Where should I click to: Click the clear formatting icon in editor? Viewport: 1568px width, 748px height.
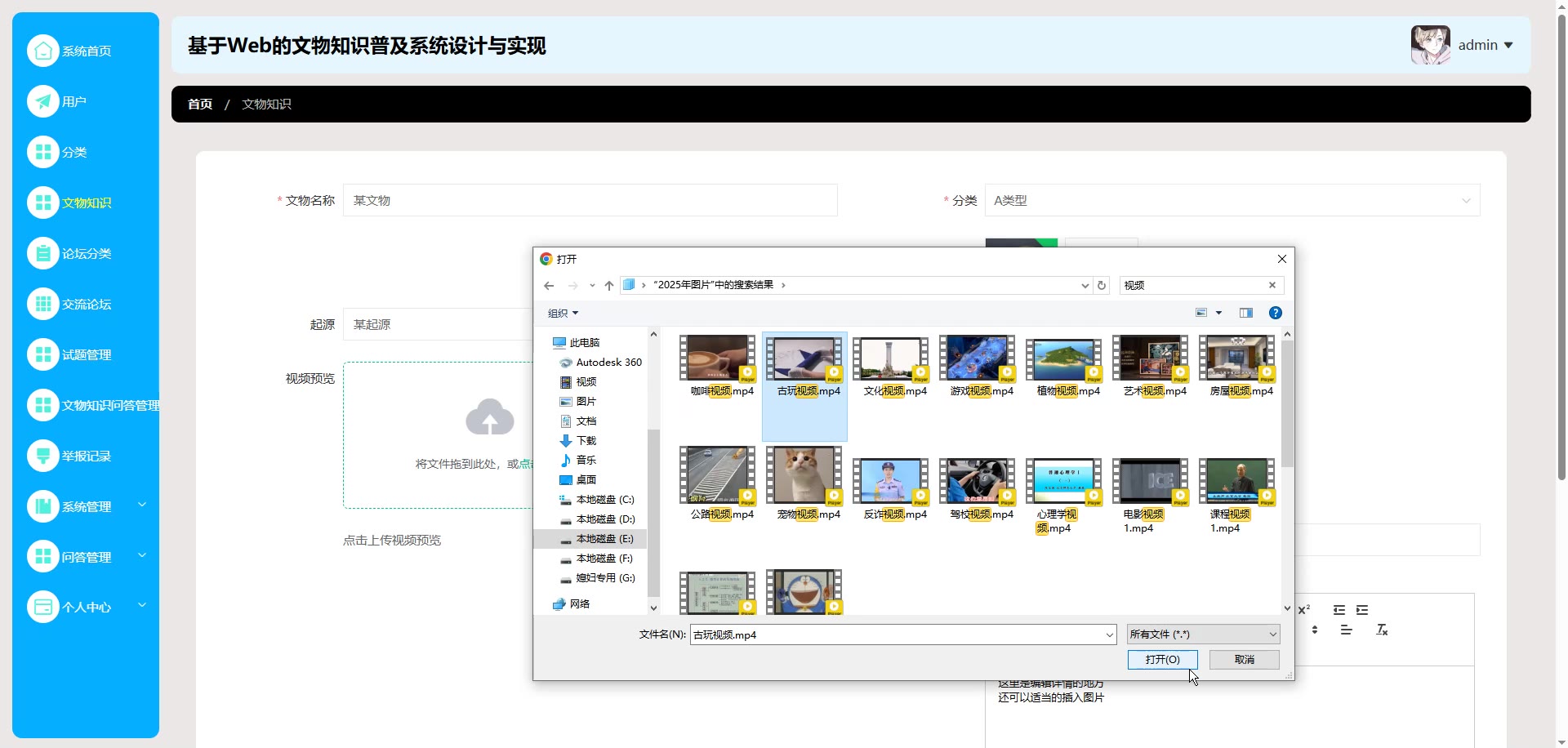1382,630
